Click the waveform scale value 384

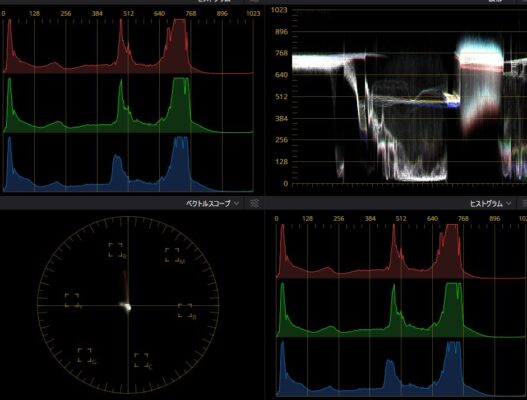[282, 118]
